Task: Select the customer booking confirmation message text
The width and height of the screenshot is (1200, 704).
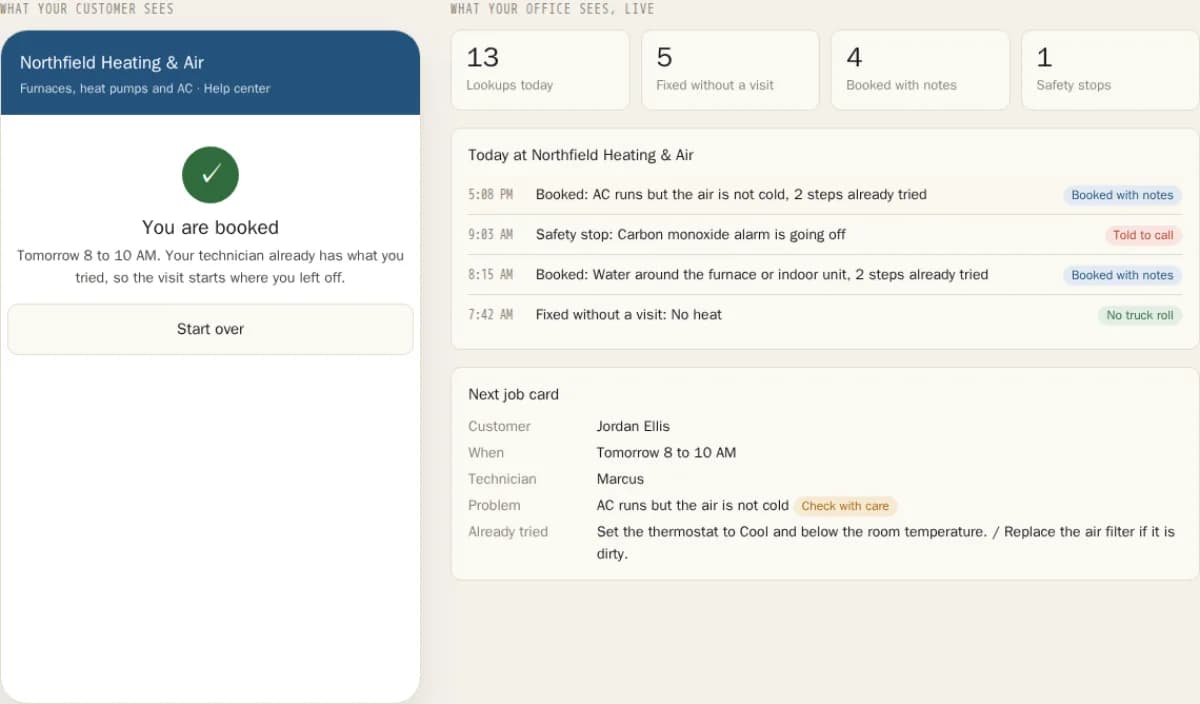Action: pyautogui.click(x=210, y=266)
